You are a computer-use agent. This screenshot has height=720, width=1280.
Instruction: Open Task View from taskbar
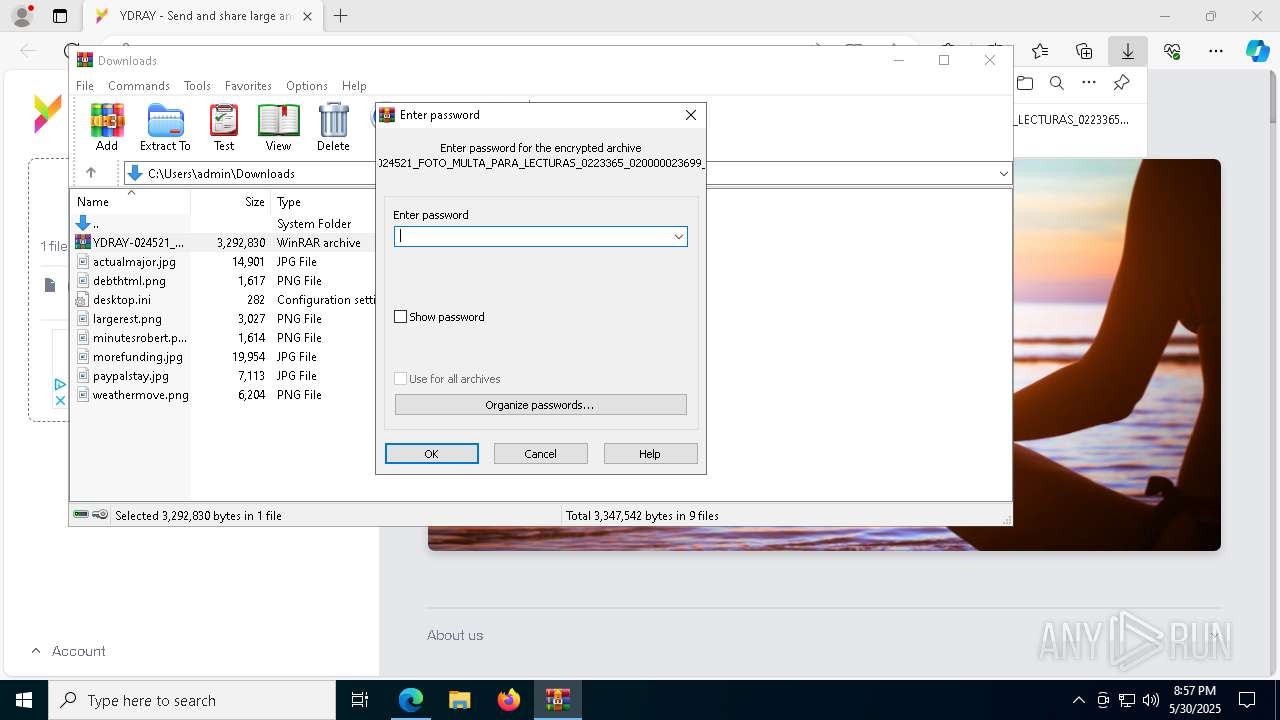(360, 700)
